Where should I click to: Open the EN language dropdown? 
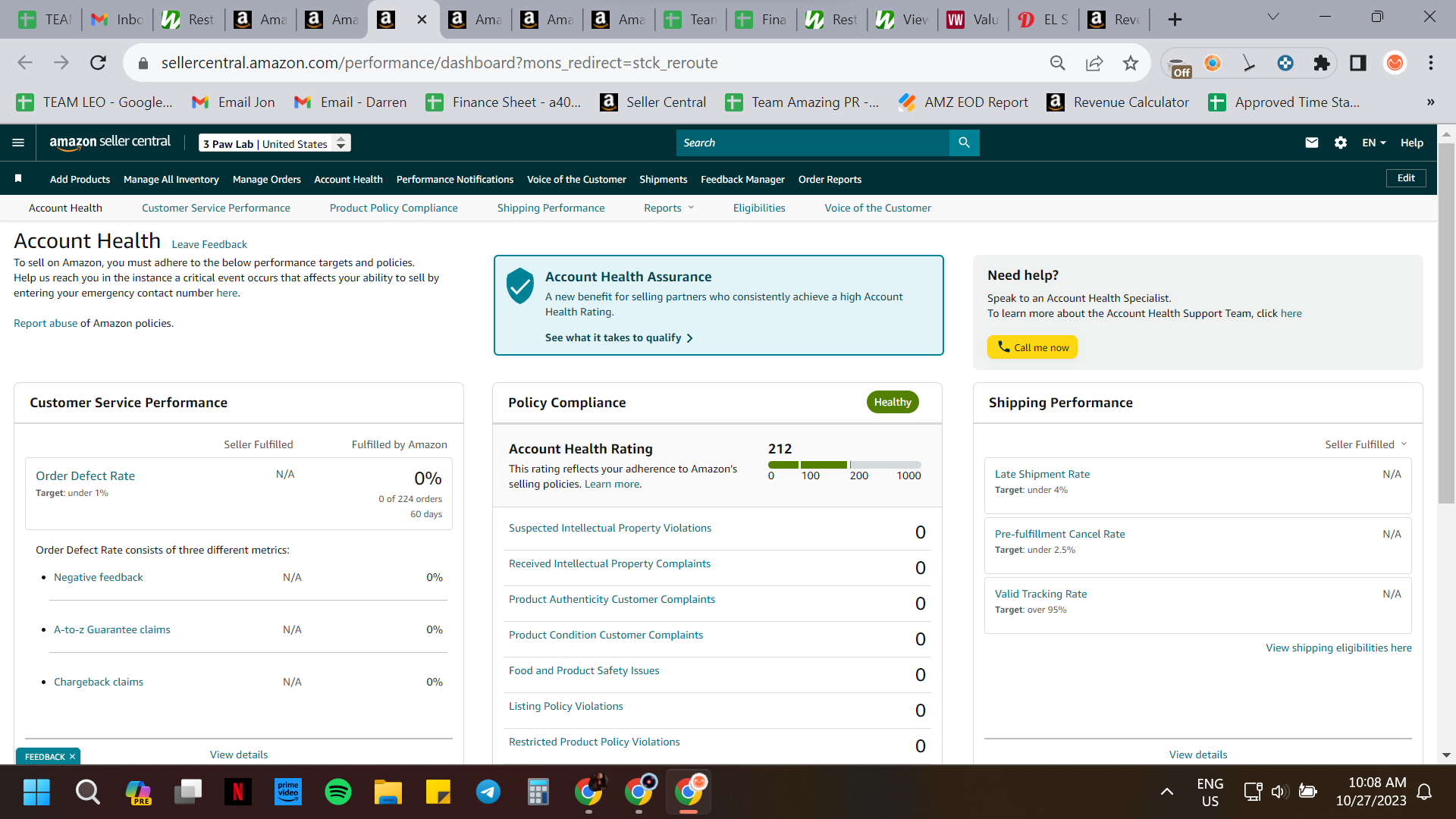(x=1373, y=143)
